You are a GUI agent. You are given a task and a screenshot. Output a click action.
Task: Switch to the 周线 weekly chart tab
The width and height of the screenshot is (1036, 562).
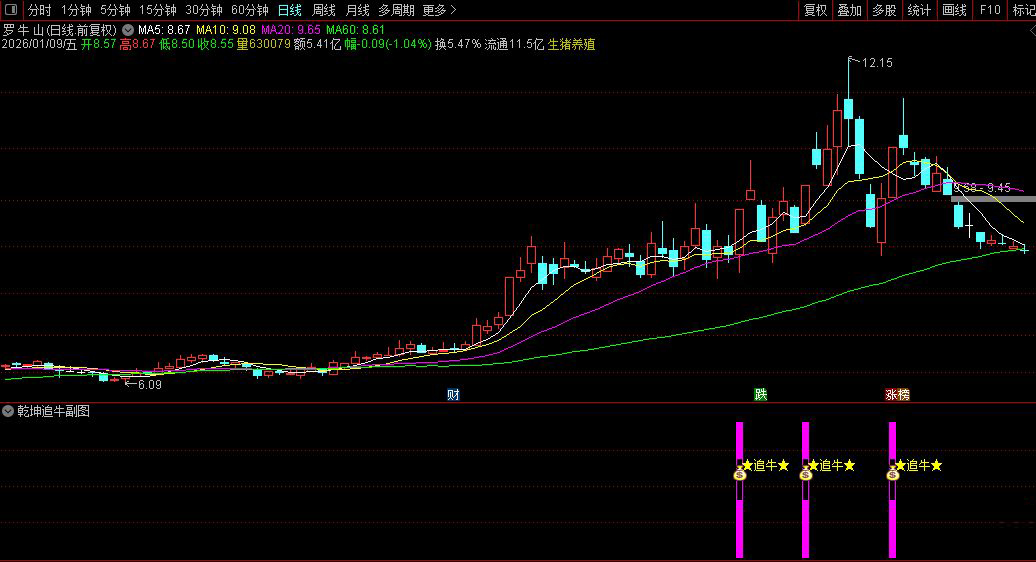point(323,10)
